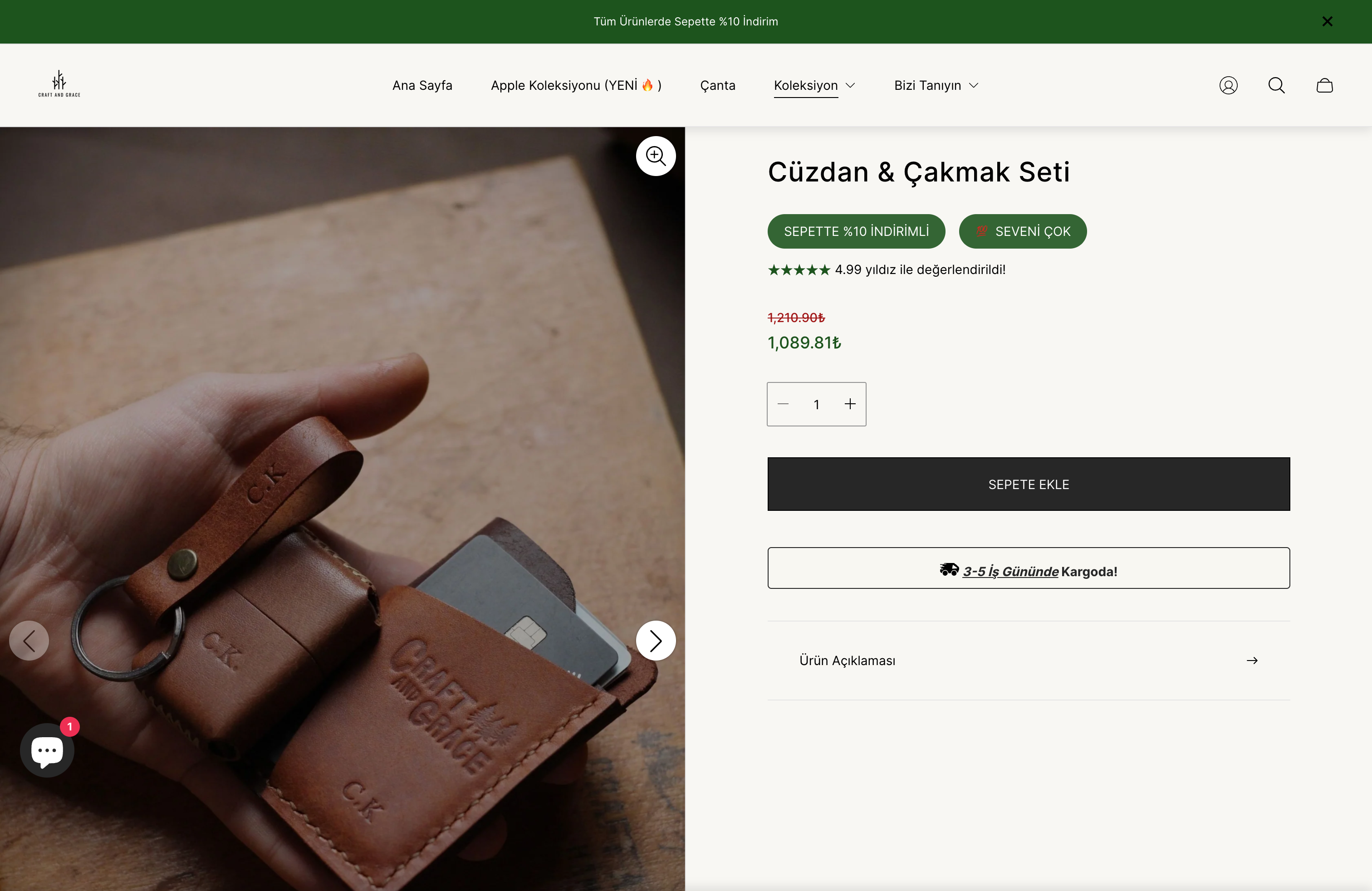Image resolution: width=1372 pixels, height=891 pixels.
Task: Click the Craft and Grace logo
Action: (59, 84)
